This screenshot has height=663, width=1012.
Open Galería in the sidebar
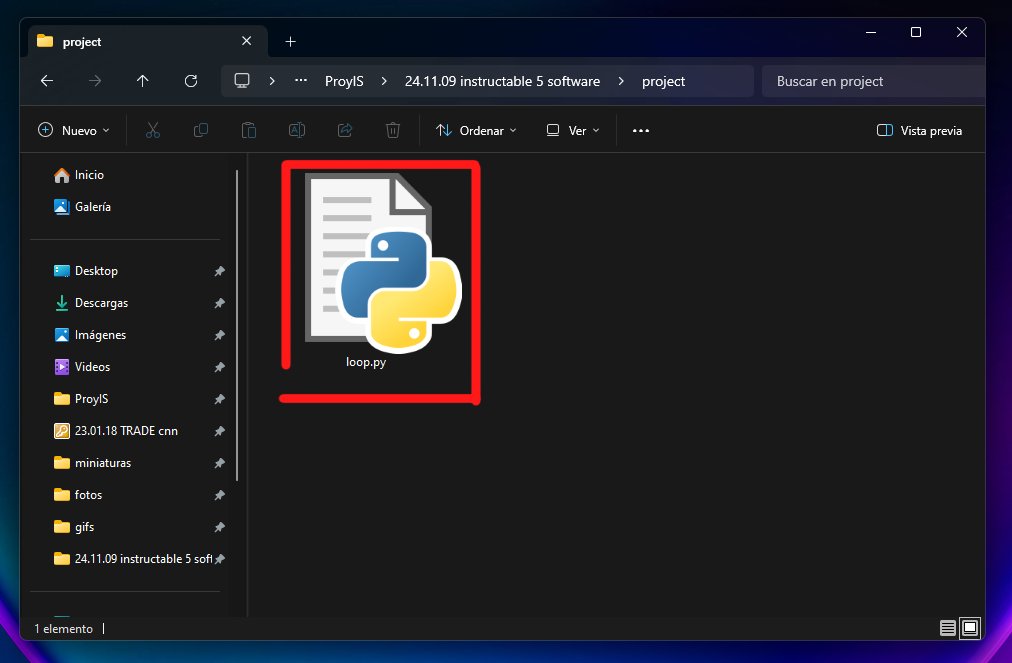(x=82, y=207)
